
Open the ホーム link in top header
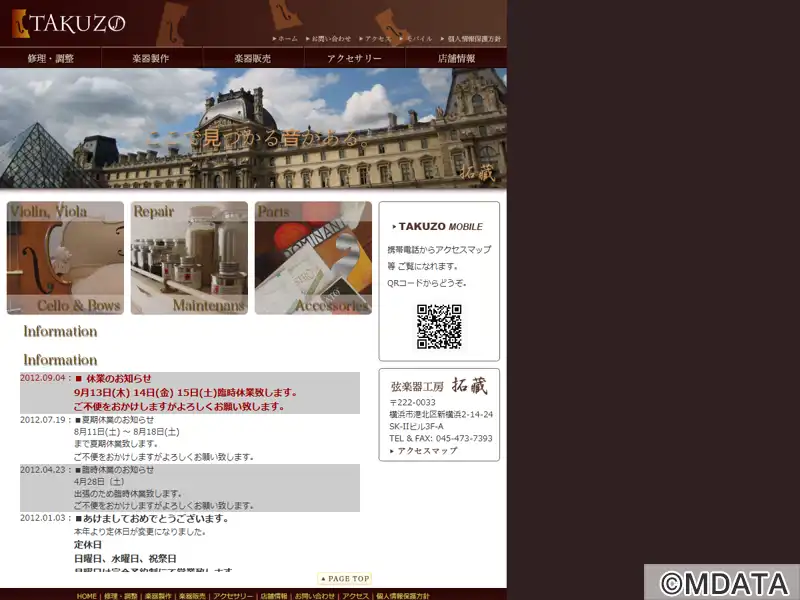pos(287,39)
